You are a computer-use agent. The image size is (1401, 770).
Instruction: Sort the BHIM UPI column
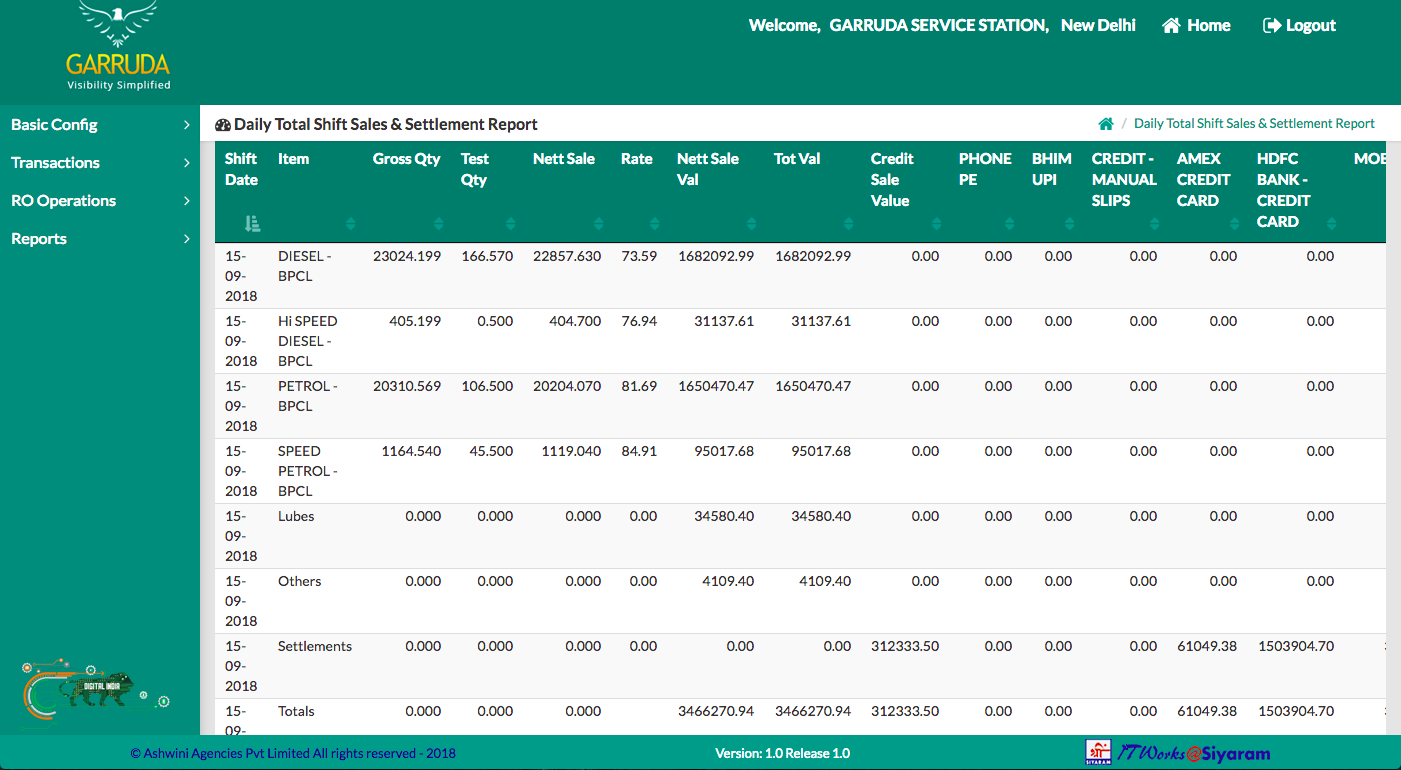1069,223
